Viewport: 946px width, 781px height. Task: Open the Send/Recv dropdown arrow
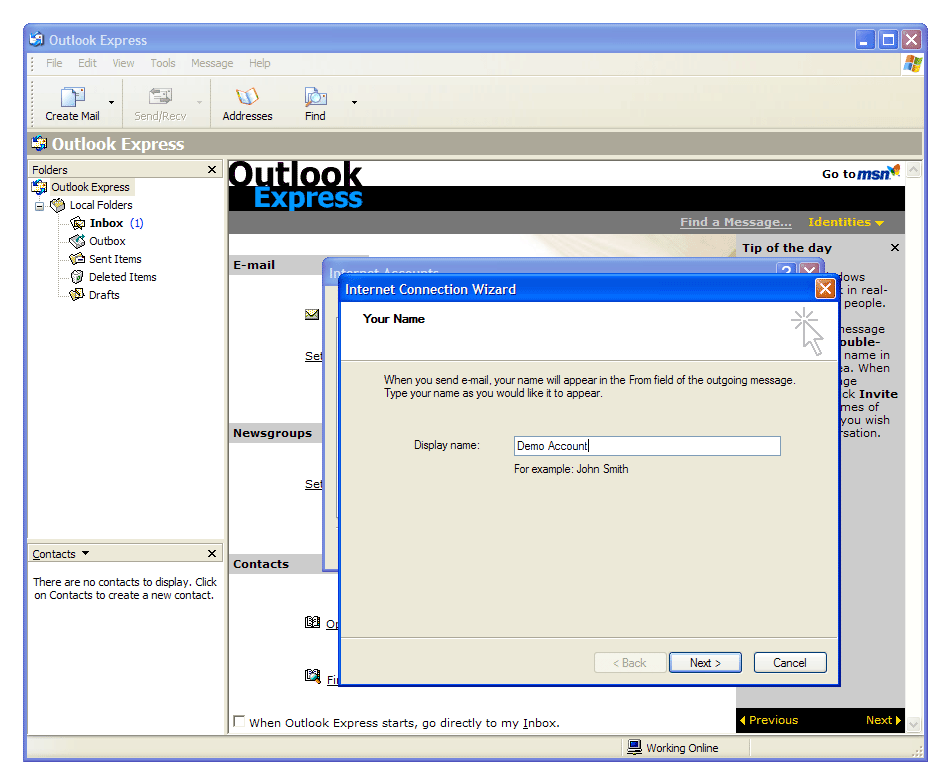point(200,103)
